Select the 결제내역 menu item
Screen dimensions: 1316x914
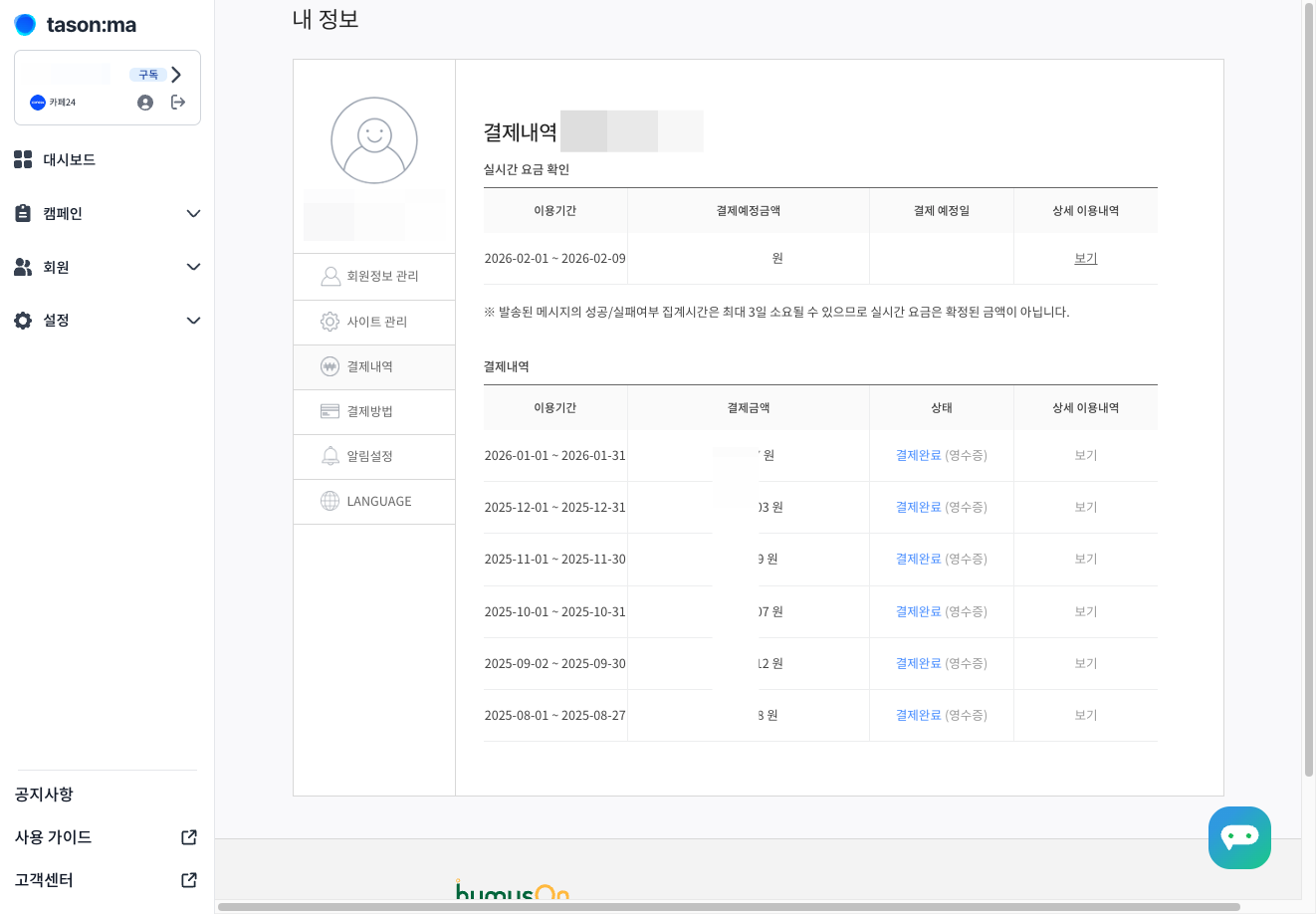coord(374,366)
